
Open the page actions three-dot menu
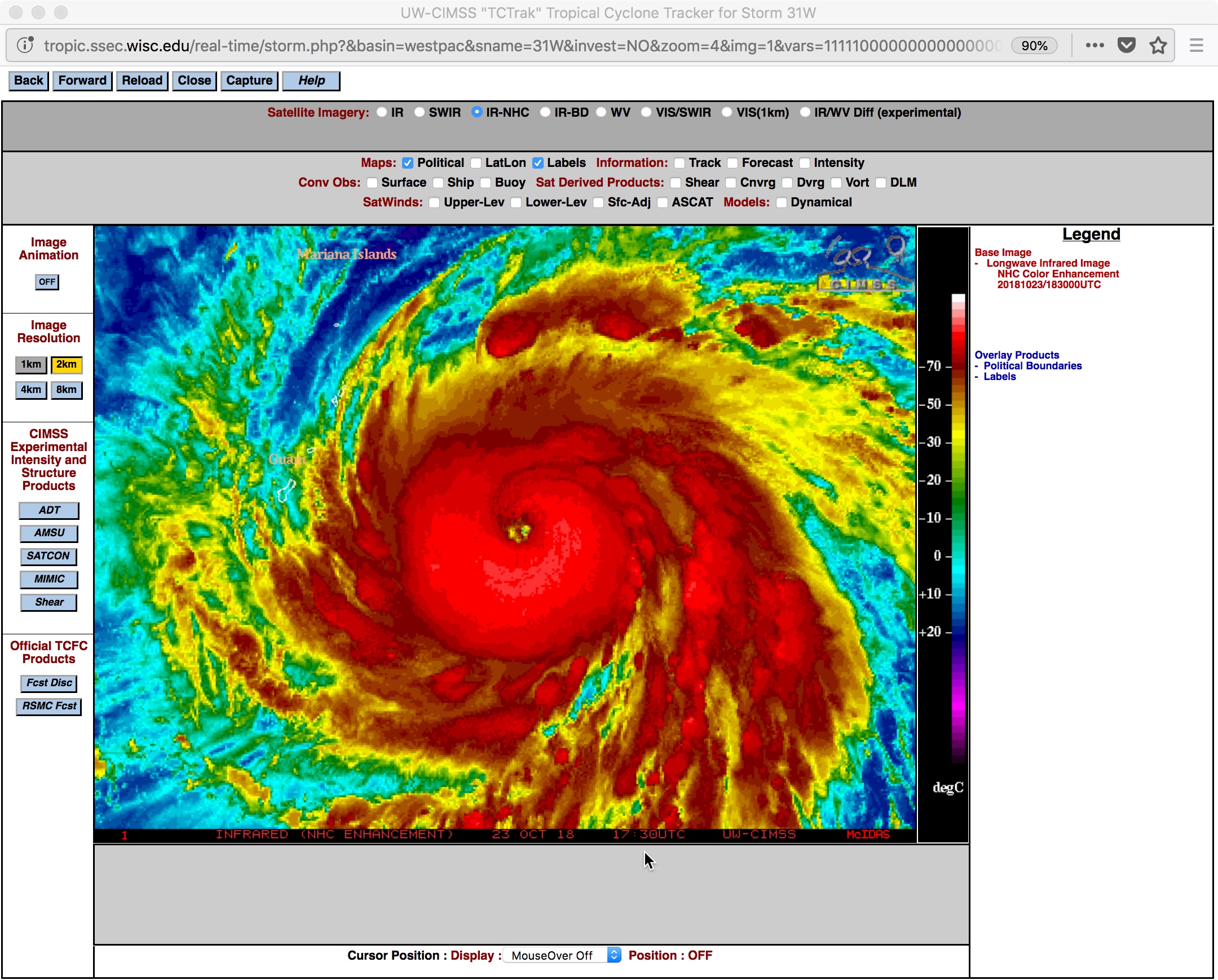click(x=1095, y=45)
